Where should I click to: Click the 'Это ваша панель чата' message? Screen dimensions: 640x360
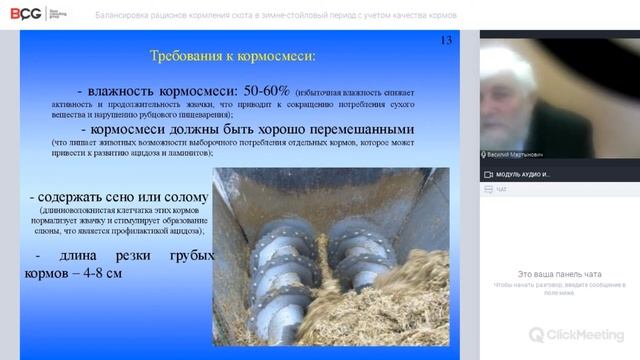point(560,274)
